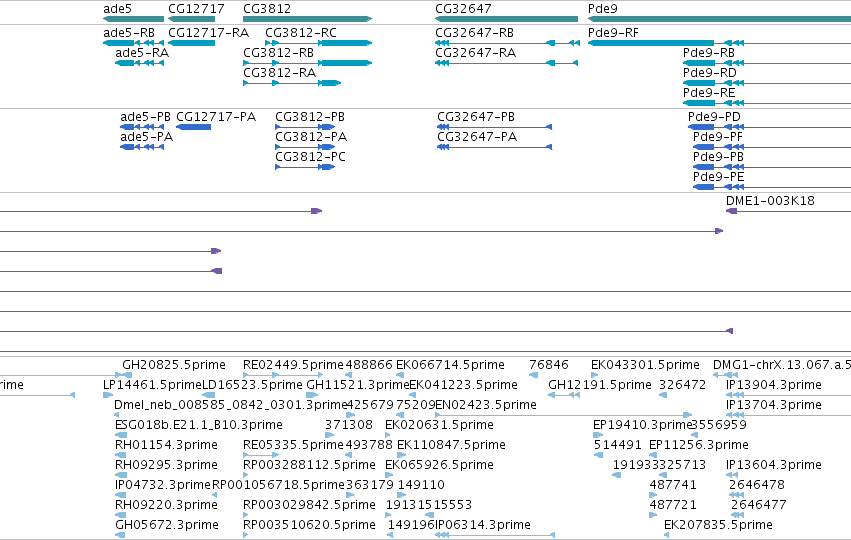Select protein Pde9-PF
The width and height of the screenshot is (851, 540).
[717, 137]
